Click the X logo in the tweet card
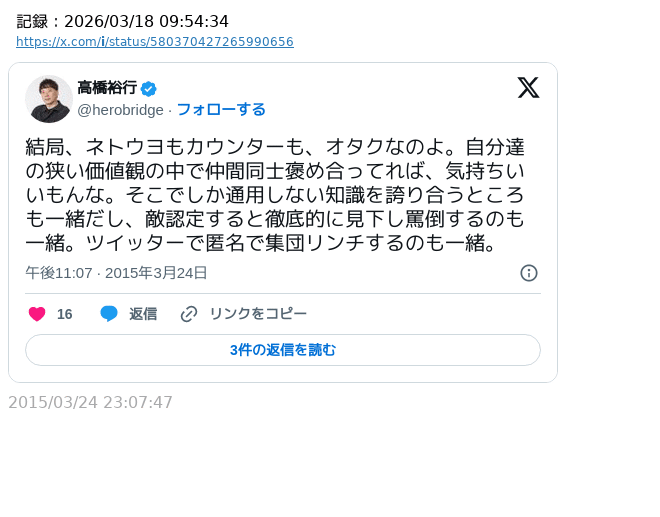This screenshot has width=660, height=517. tap(528, 88)
